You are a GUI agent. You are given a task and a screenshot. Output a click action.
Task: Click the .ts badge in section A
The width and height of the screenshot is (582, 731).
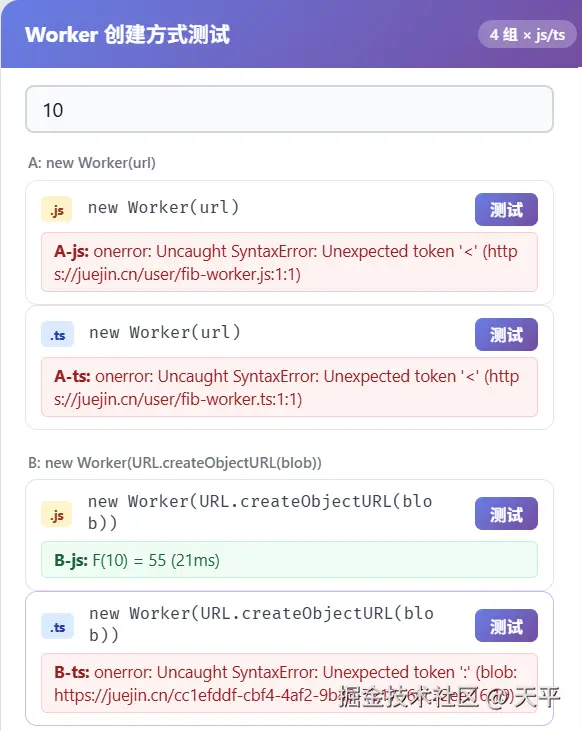pyautogui.click(x=57, y=335)
